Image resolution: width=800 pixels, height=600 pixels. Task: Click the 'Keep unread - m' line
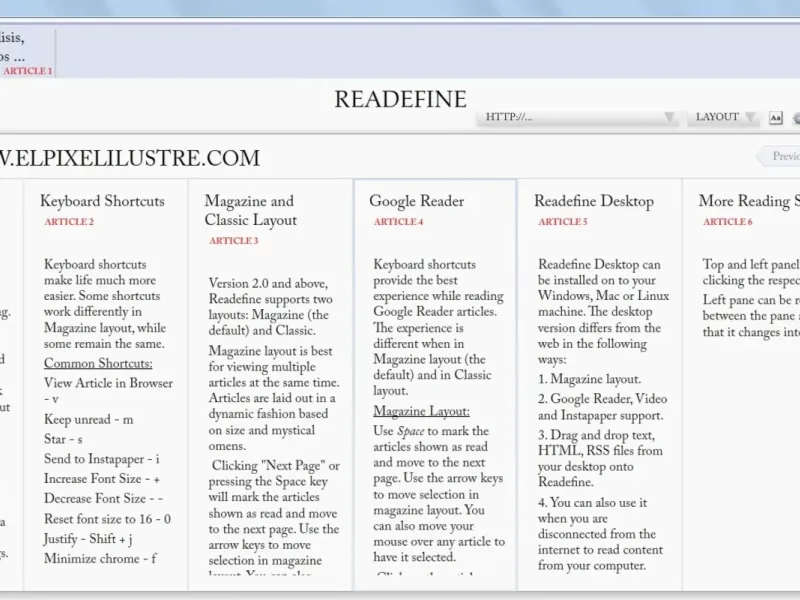click(x=88, y=419)
